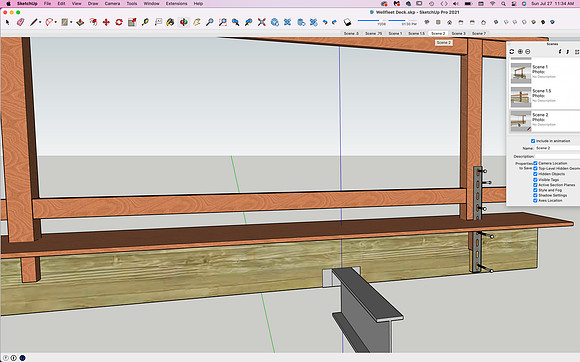Open the Line tool dropdown arrow
This screenshot has width=580, height=362.
[x=40, y=23]
